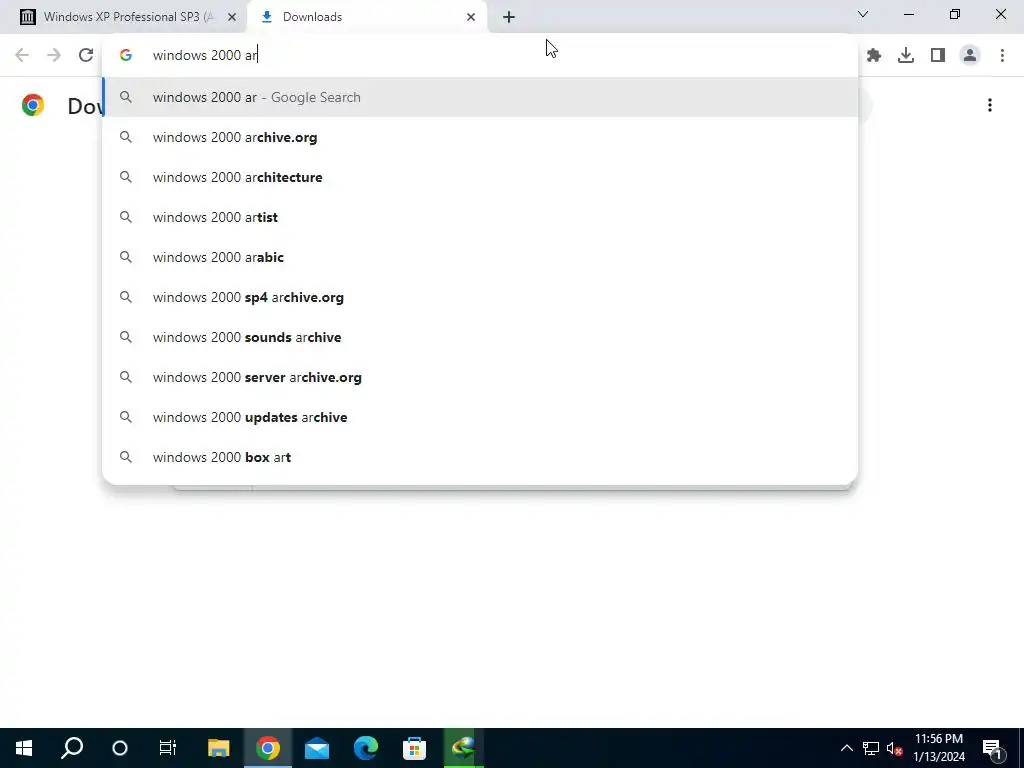The width and height of the screenshot is (1024, 768).
Task: Select 'windows 2000 sp4 archive.org' suggestion
Action: pyautogui.click(x=480, y=297)
